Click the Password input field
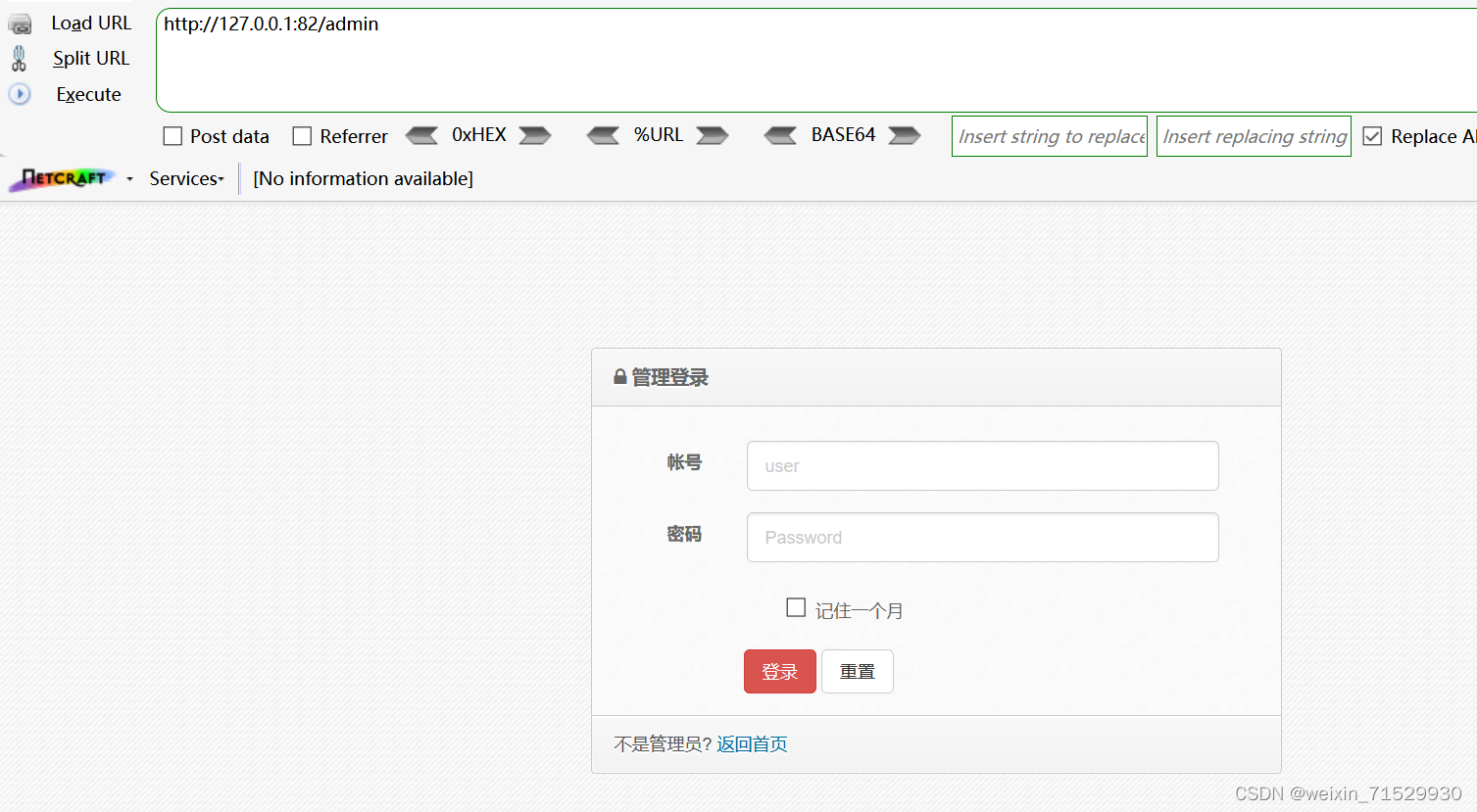The width and height of the screenshot is (1477, 812). (982, 537)
